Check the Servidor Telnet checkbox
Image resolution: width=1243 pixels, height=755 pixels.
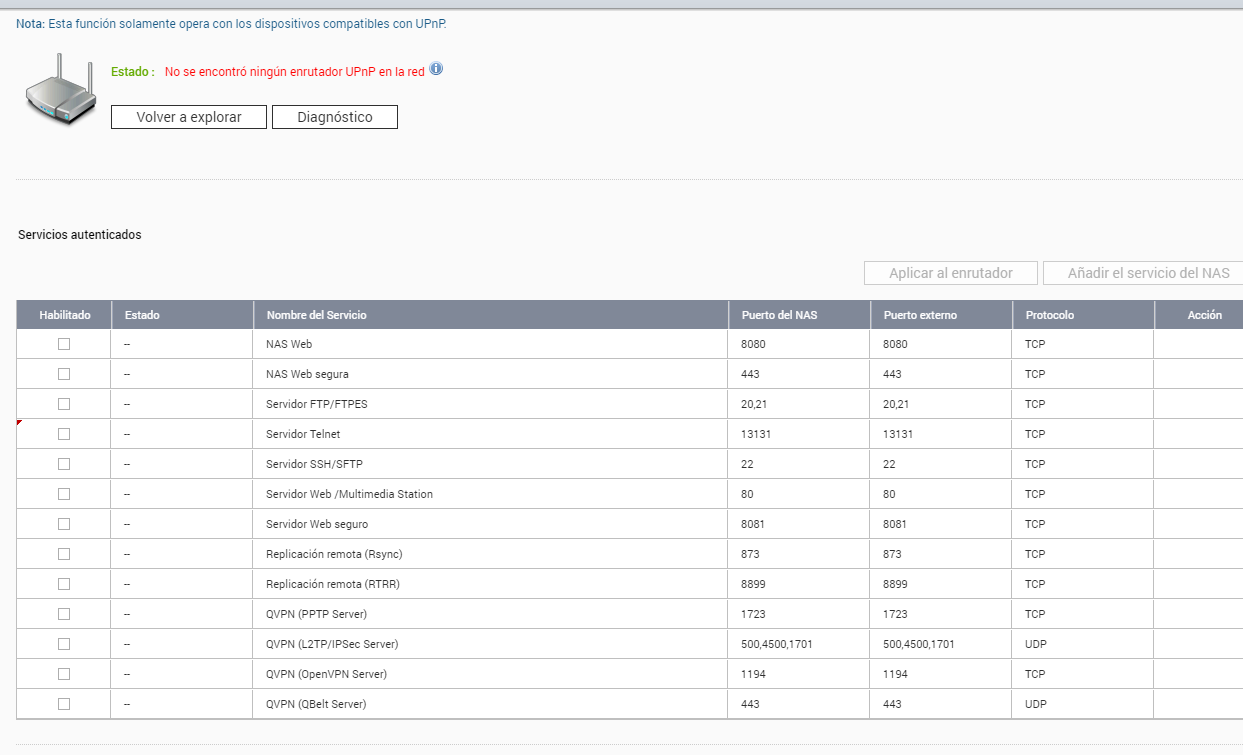tap(64, 434)
